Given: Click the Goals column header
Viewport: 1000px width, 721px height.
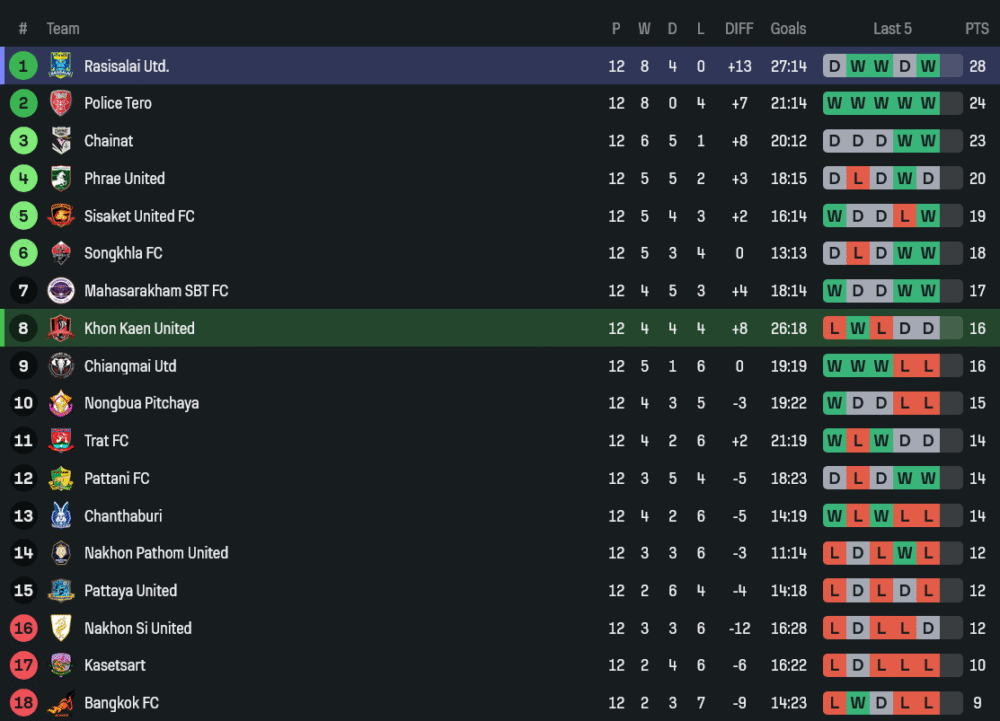Looking at the screenshot, I should (788, 29).
